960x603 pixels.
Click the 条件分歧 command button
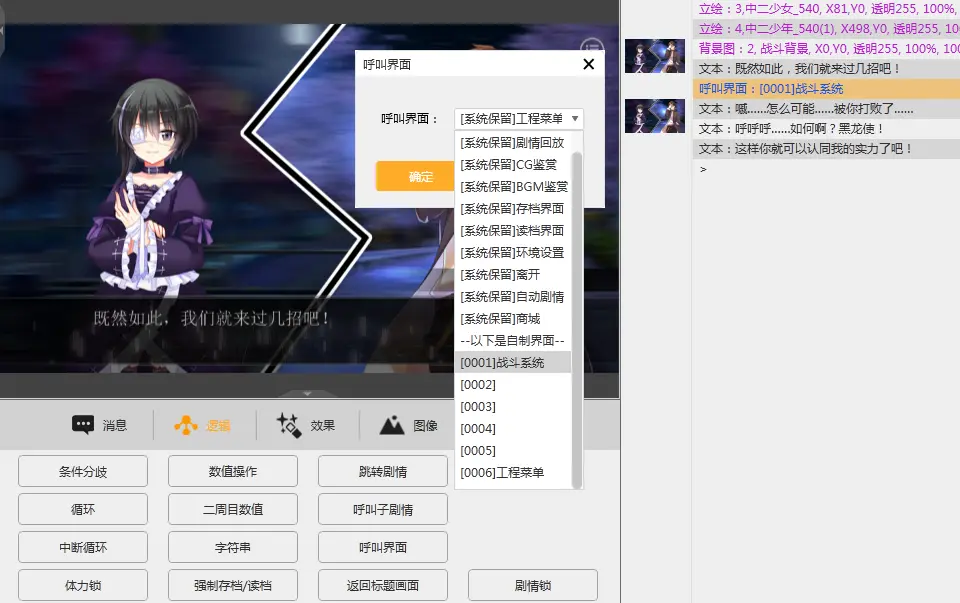(x=83, y=471)
